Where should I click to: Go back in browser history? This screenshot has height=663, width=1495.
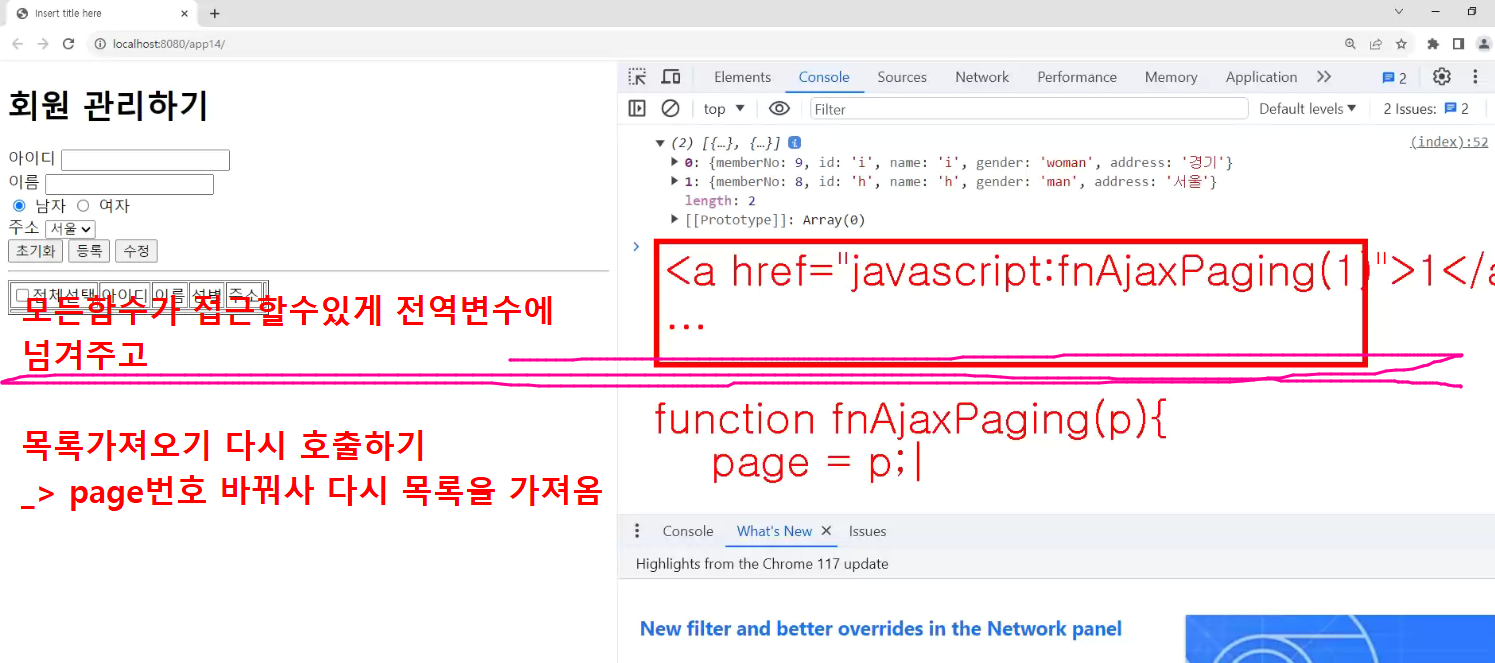18,44
